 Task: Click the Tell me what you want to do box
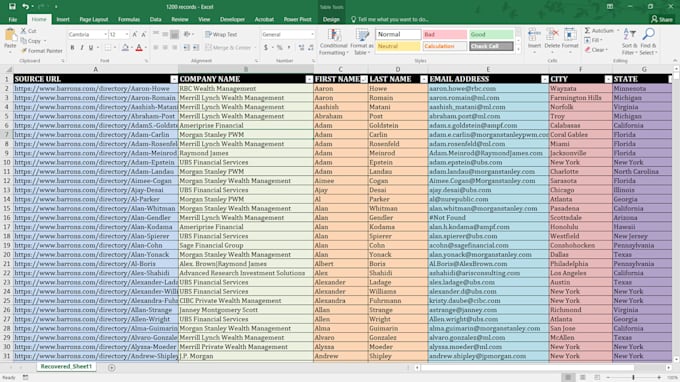coord(390,20)
